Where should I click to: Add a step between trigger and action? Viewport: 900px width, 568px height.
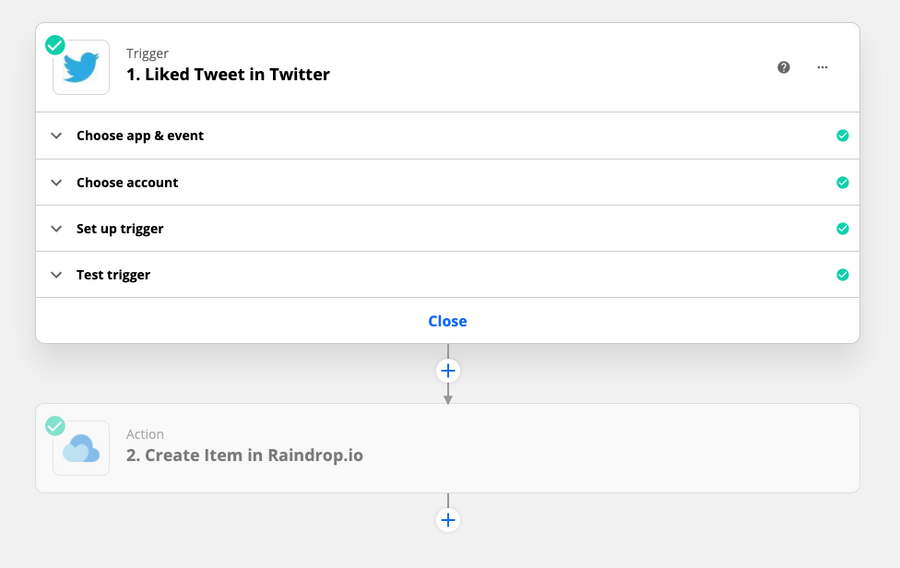tap(448, 371)
